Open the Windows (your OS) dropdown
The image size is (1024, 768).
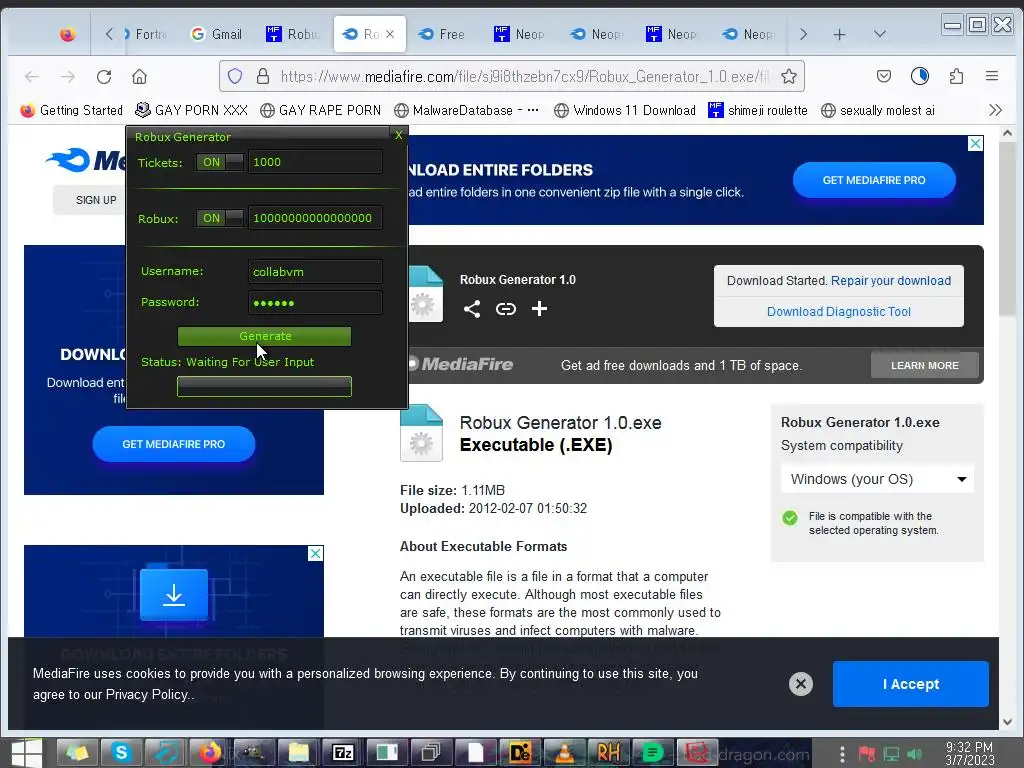tap(877, 479)
